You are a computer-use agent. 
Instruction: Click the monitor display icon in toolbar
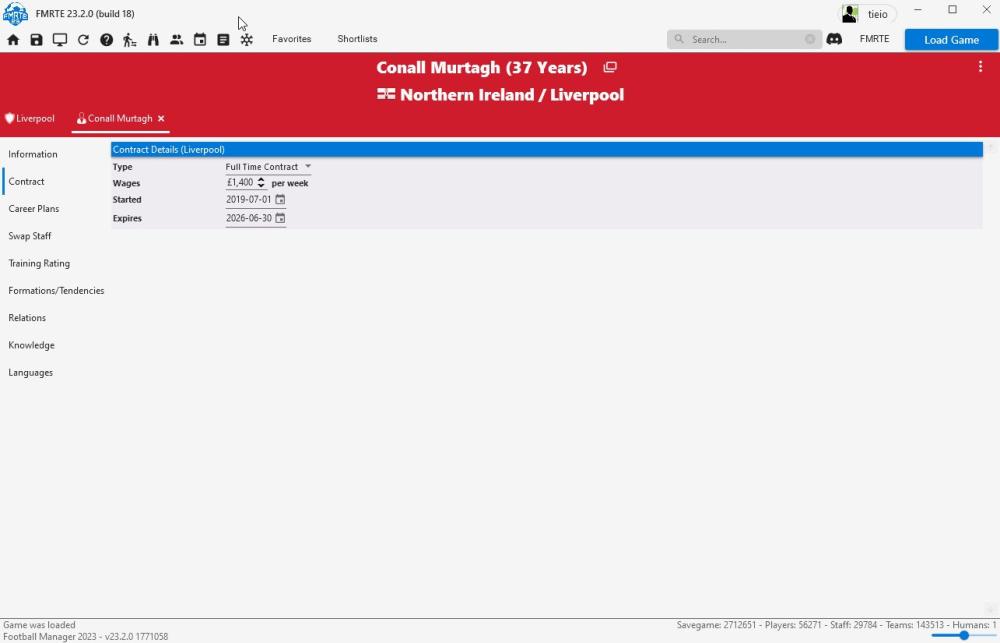[60, 40]
